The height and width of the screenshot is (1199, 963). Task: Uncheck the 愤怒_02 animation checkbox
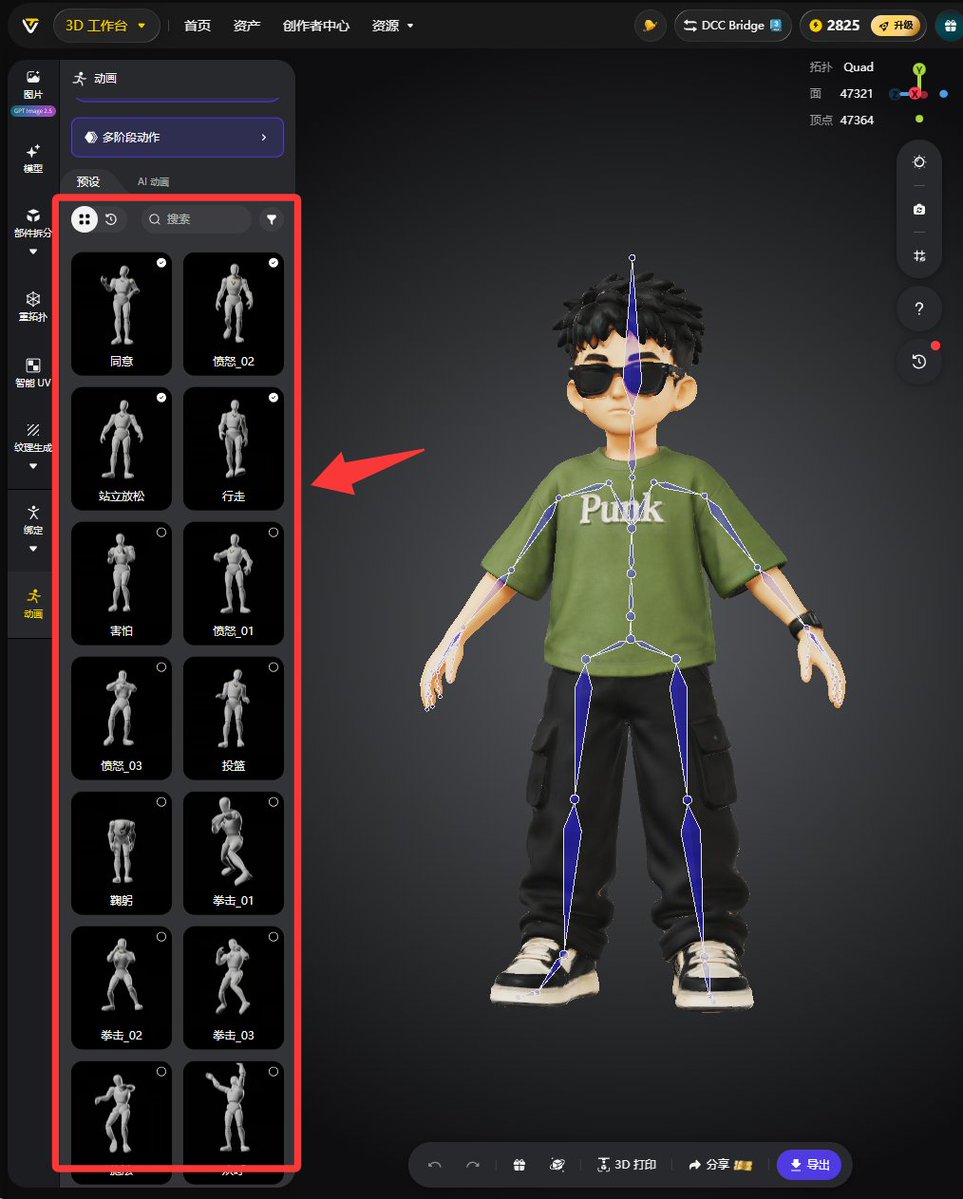tap(273, 262)
